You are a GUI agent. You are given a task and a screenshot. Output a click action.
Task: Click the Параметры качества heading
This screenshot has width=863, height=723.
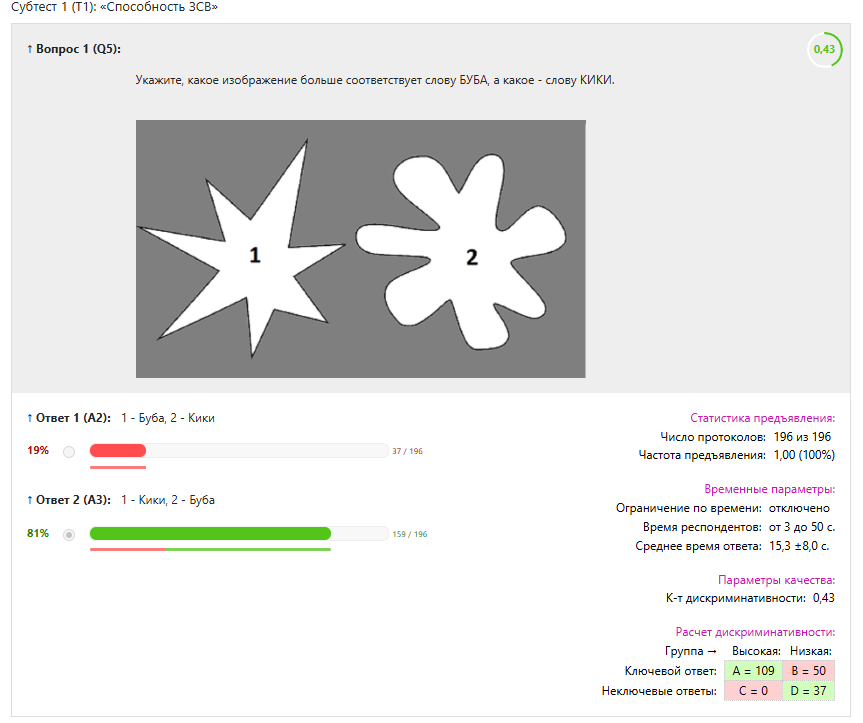tap(777, 580)
